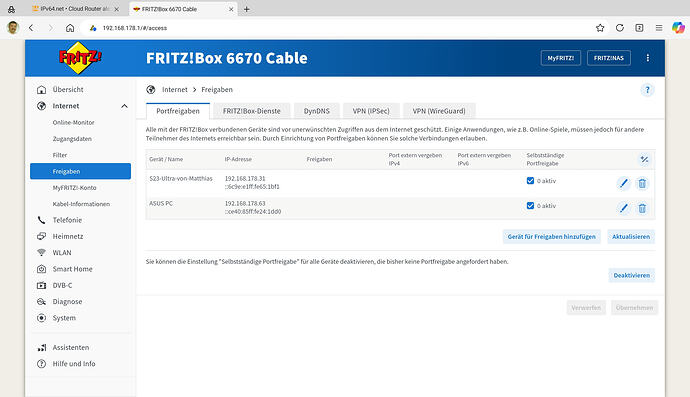
Task: Delete the ASUS PC entry via trash icon
Action: click(x=642, y=208)
